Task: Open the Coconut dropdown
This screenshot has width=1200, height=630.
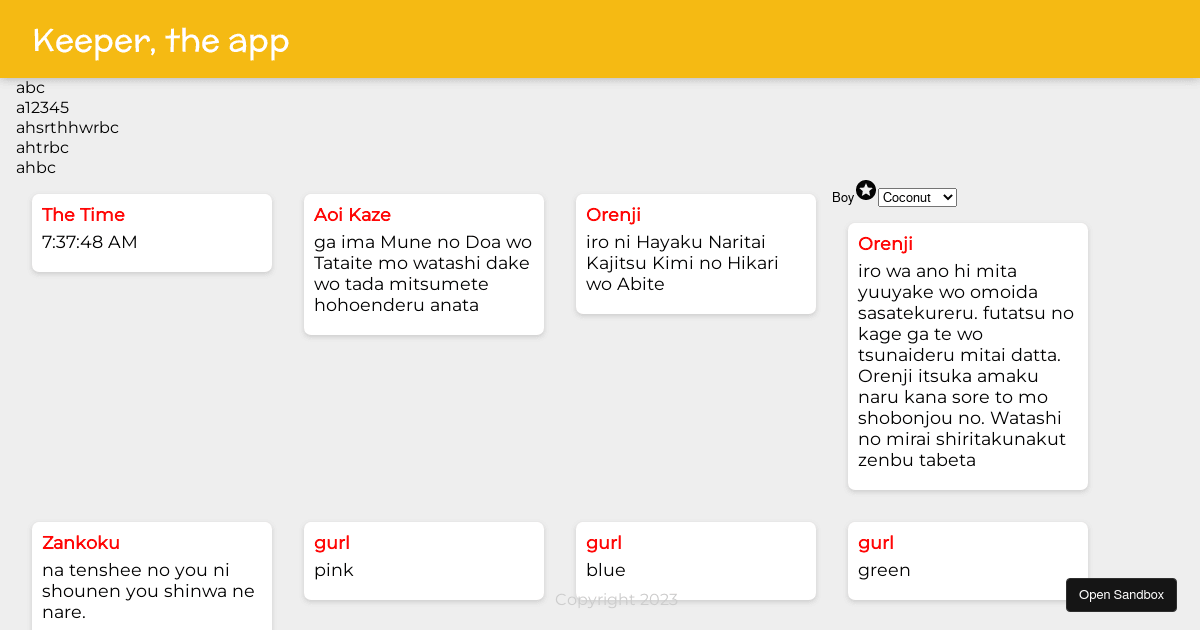Action: 917,197
